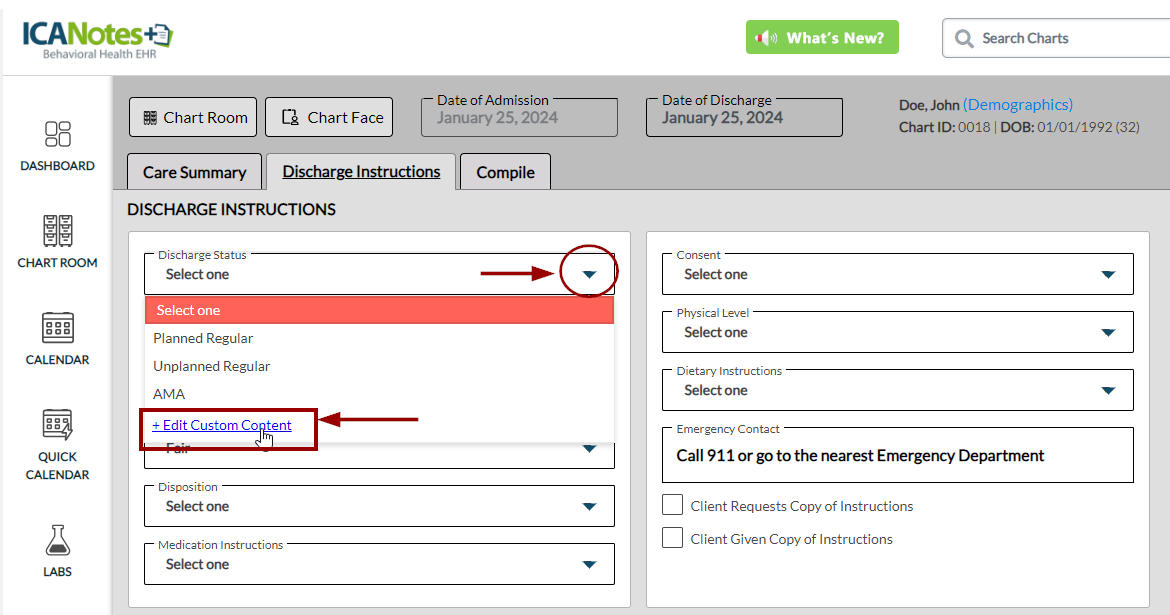This screenshot has height=615, width=1170.
Task: Click the What's New megaphone button
Action: (x=822, y=38)
